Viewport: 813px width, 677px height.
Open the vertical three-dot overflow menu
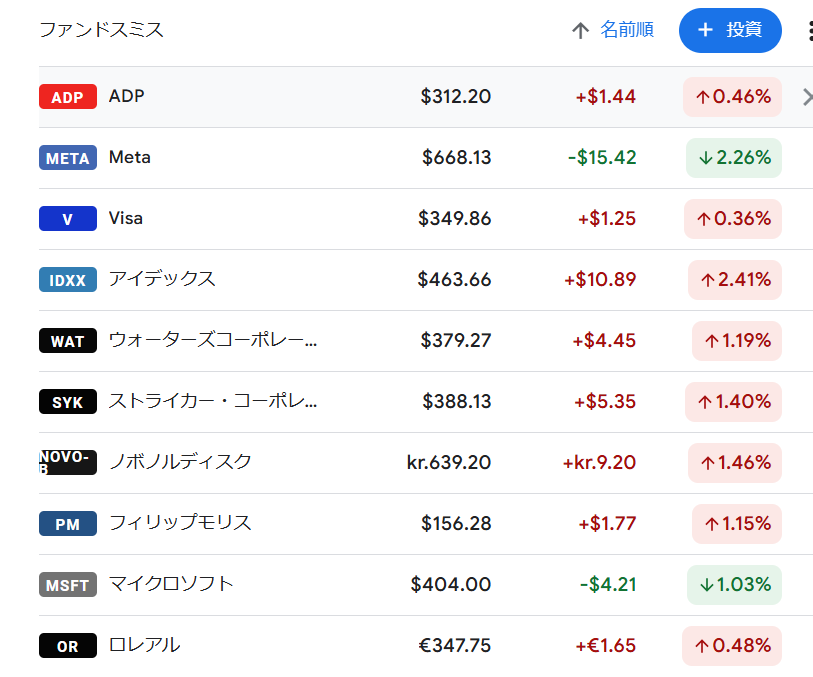pyautogui.click(x=811, y=30)
